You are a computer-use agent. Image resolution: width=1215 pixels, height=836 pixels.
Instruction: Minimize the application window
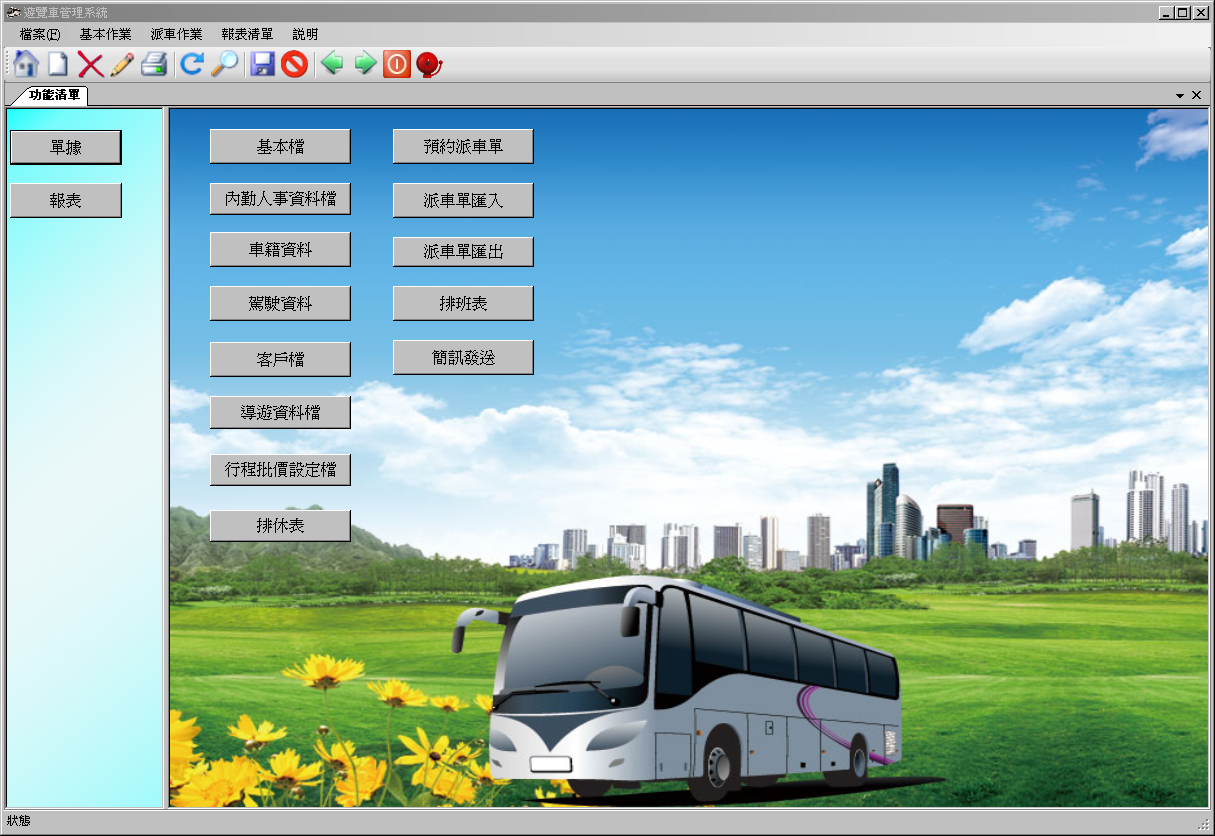(x=1166, y=12)
